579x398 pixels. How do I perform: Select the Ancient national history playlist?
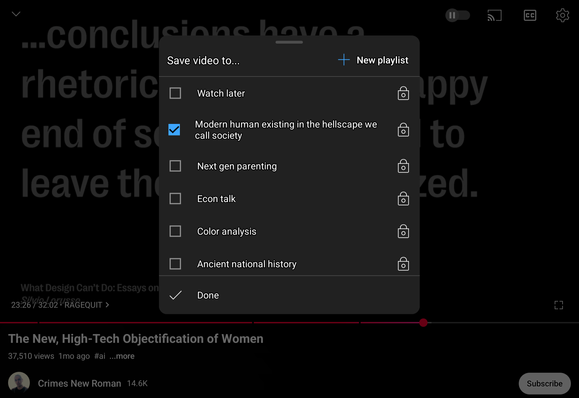click(289, 264)
